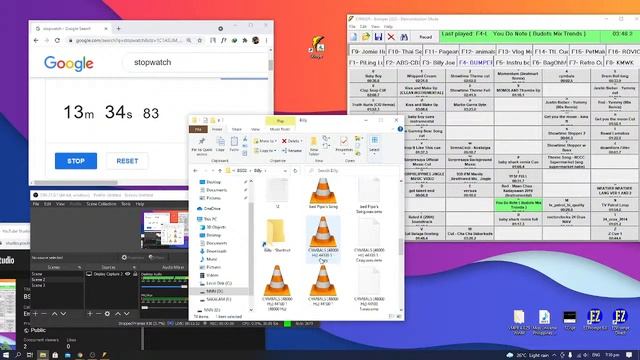Click the Reset button in soundboard toolbar

coord(425,37)
